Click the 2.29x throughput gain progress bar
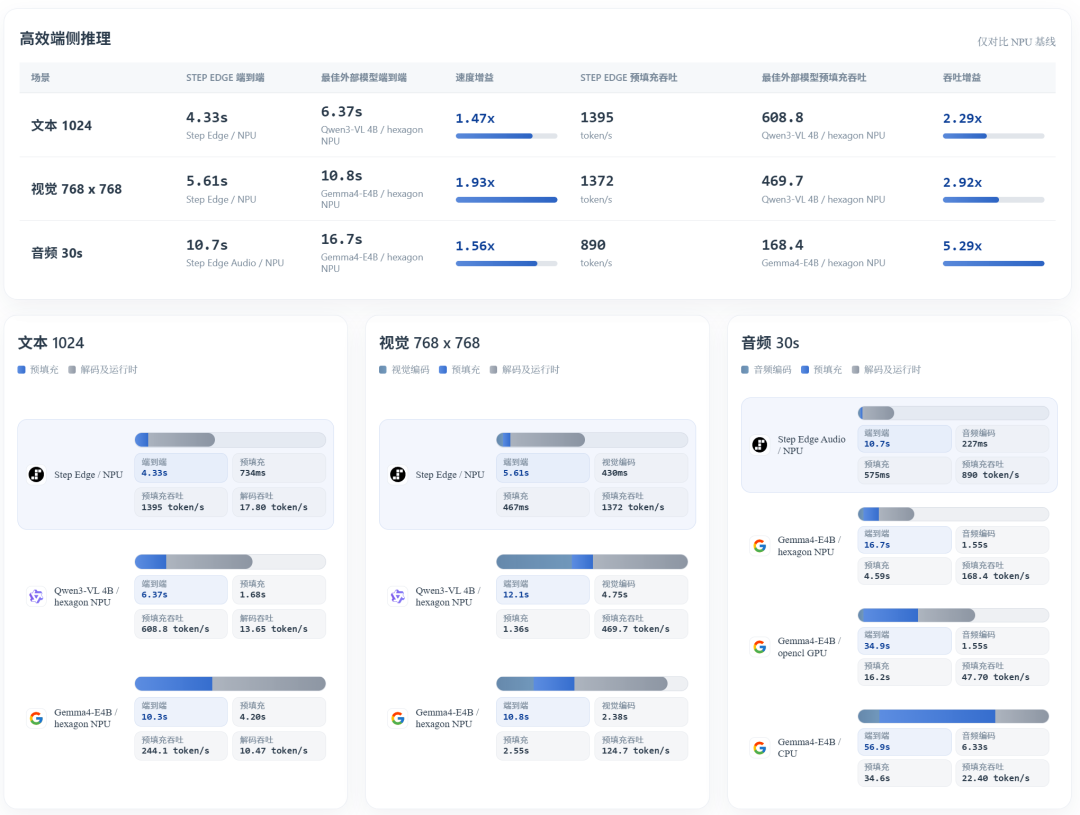The width and height of the screenshot is (1080, 815). pos(993,136)
